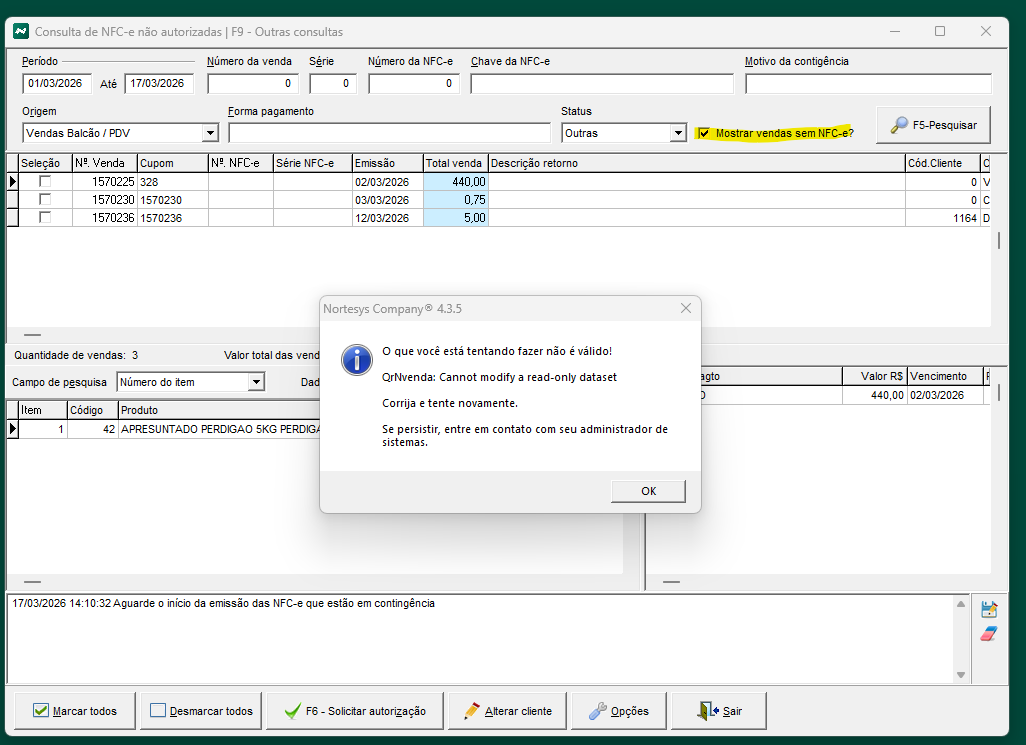
Task: Click the F5-Pesquisar magnifier icon
Action: point(899,126)
